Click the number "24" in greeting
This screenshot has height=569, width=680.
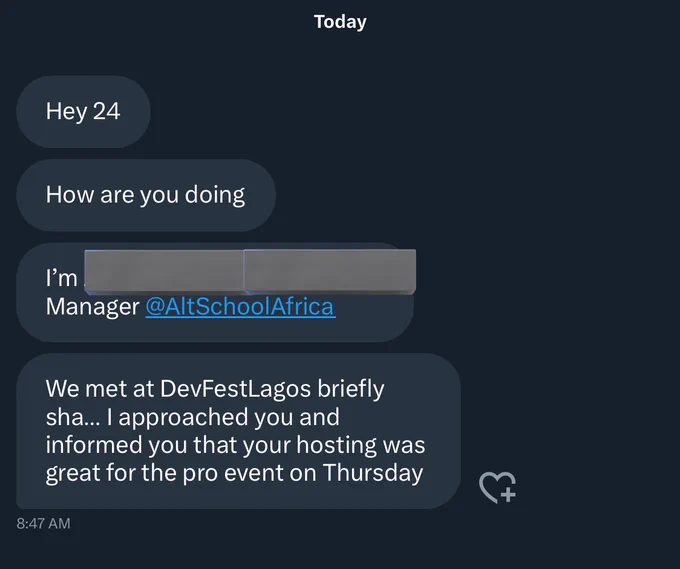(x=106, y=111)
